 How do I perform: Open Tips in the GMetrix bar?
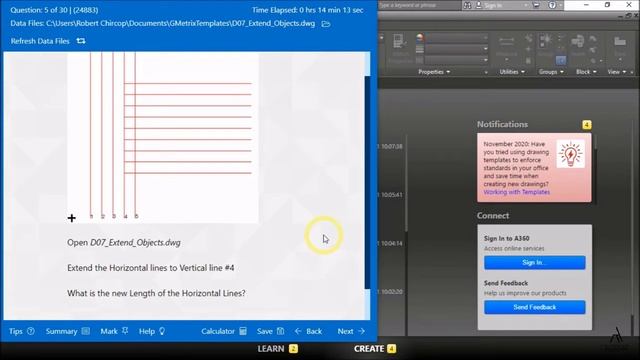coord(22,331)
